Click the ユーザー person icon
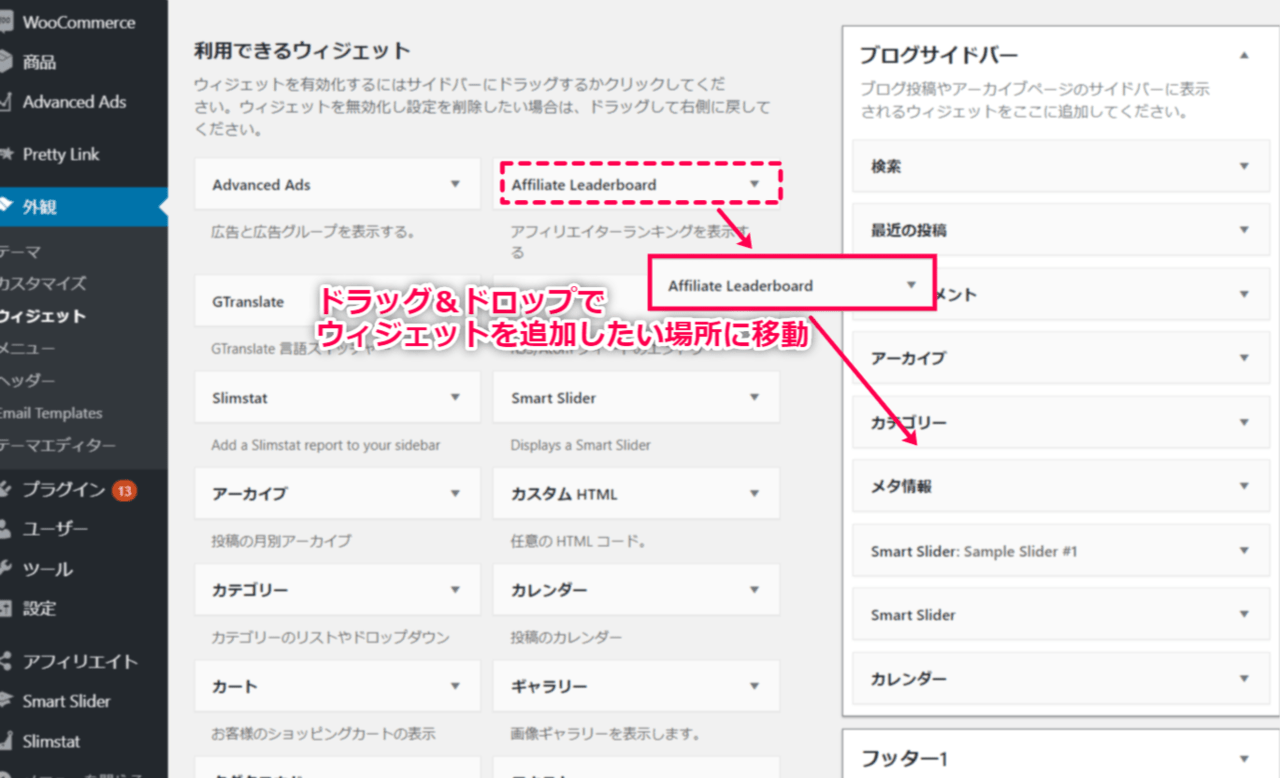The height and width of the screenshot is (778, 1280). click(6, 529)
